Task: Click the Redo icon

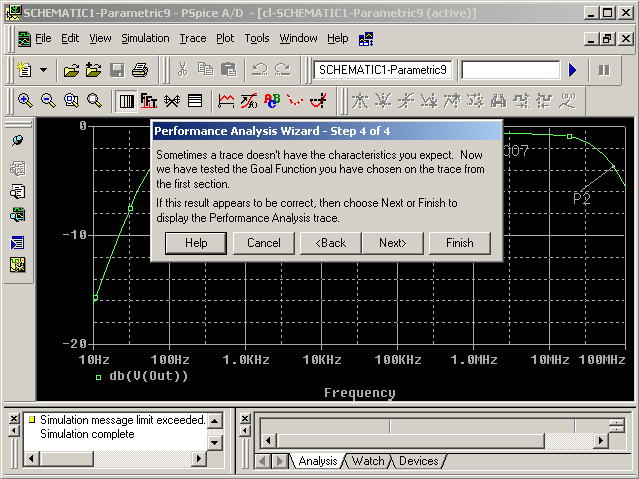Action: pyautogui.click(x=282, y=70)
